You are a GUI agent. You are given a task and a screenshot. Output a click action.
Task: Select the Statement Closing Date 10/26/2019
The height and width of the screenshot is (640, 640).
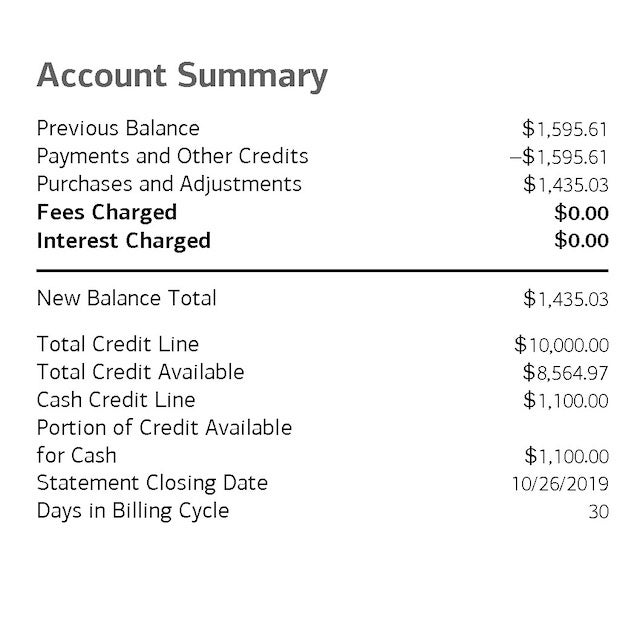tap(560, 484)
